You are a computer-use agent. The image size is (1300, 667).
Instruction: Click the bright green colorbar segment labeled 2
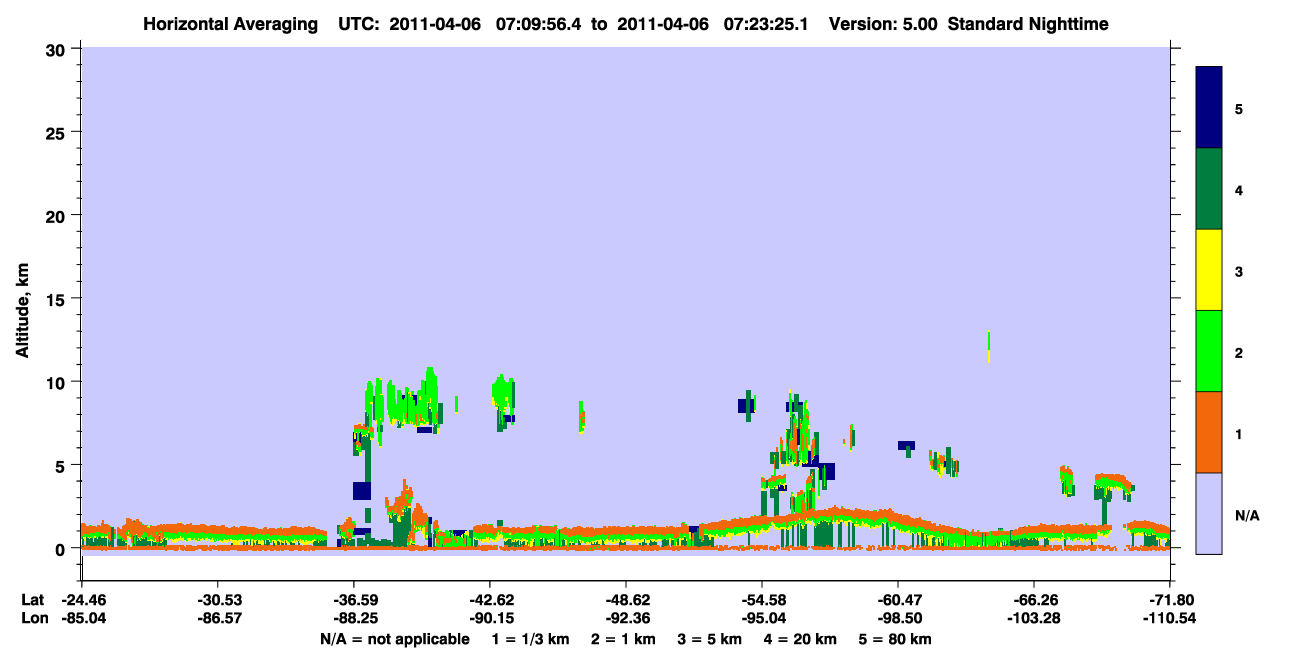(1209, 351)
